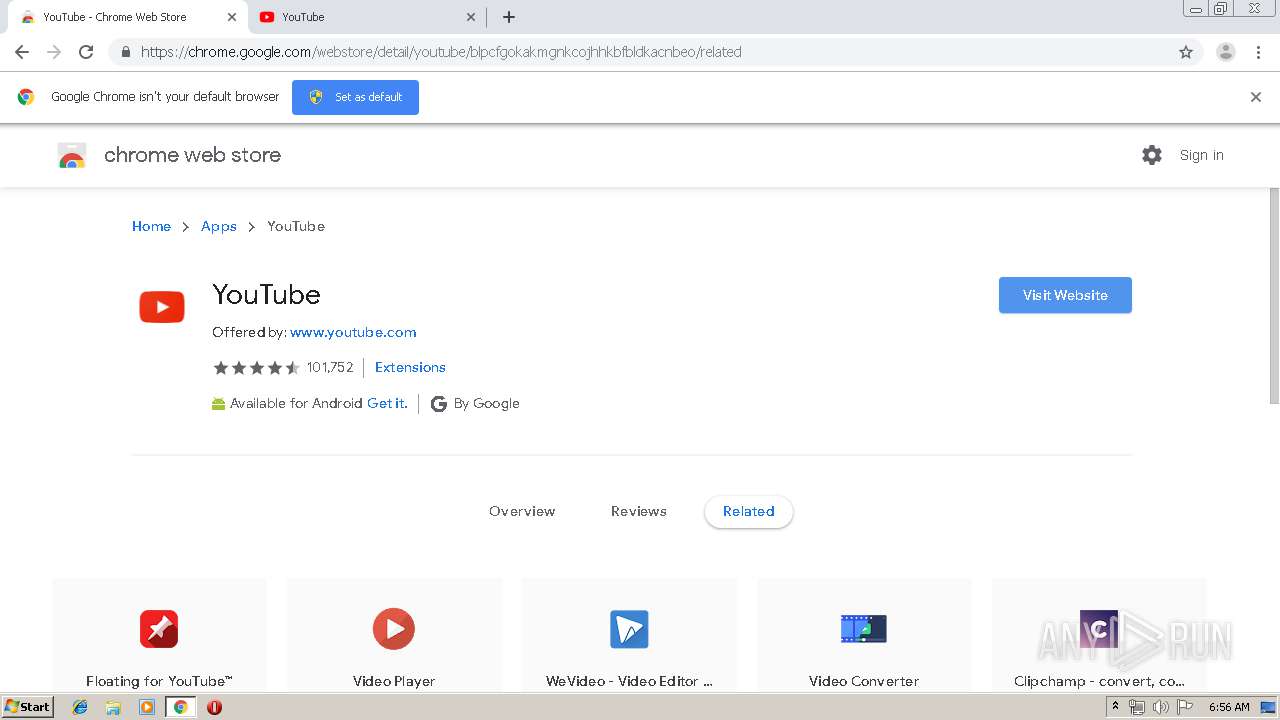Open the Floating for YouTube title
1280x720 pixels.
[x=159, y=681]
